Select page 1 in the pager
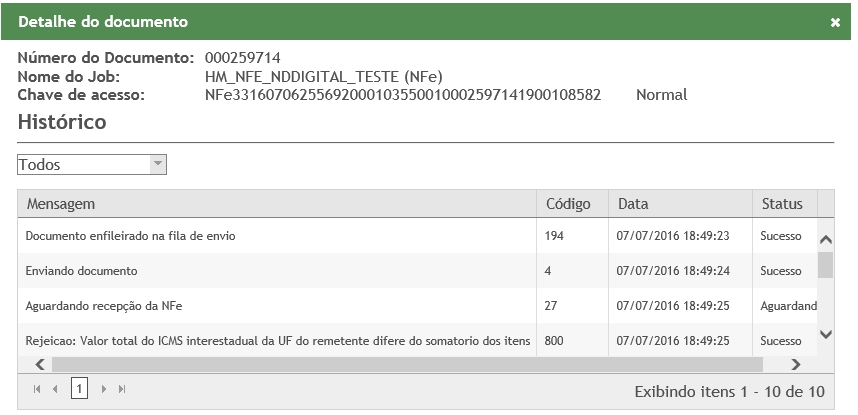858x415 pixels. 79,389
